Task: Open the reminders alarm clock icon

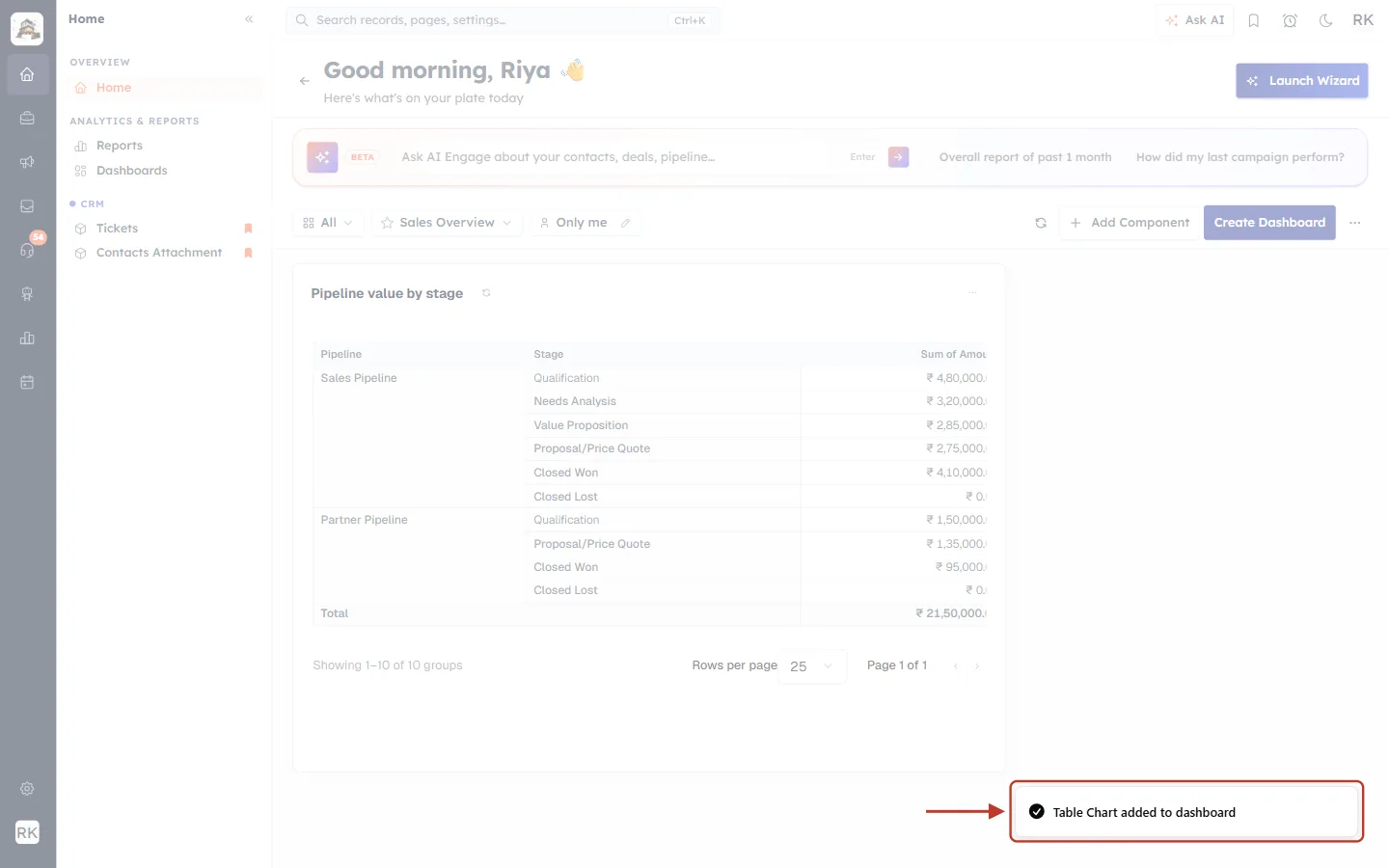Action: coord(1290,20)
